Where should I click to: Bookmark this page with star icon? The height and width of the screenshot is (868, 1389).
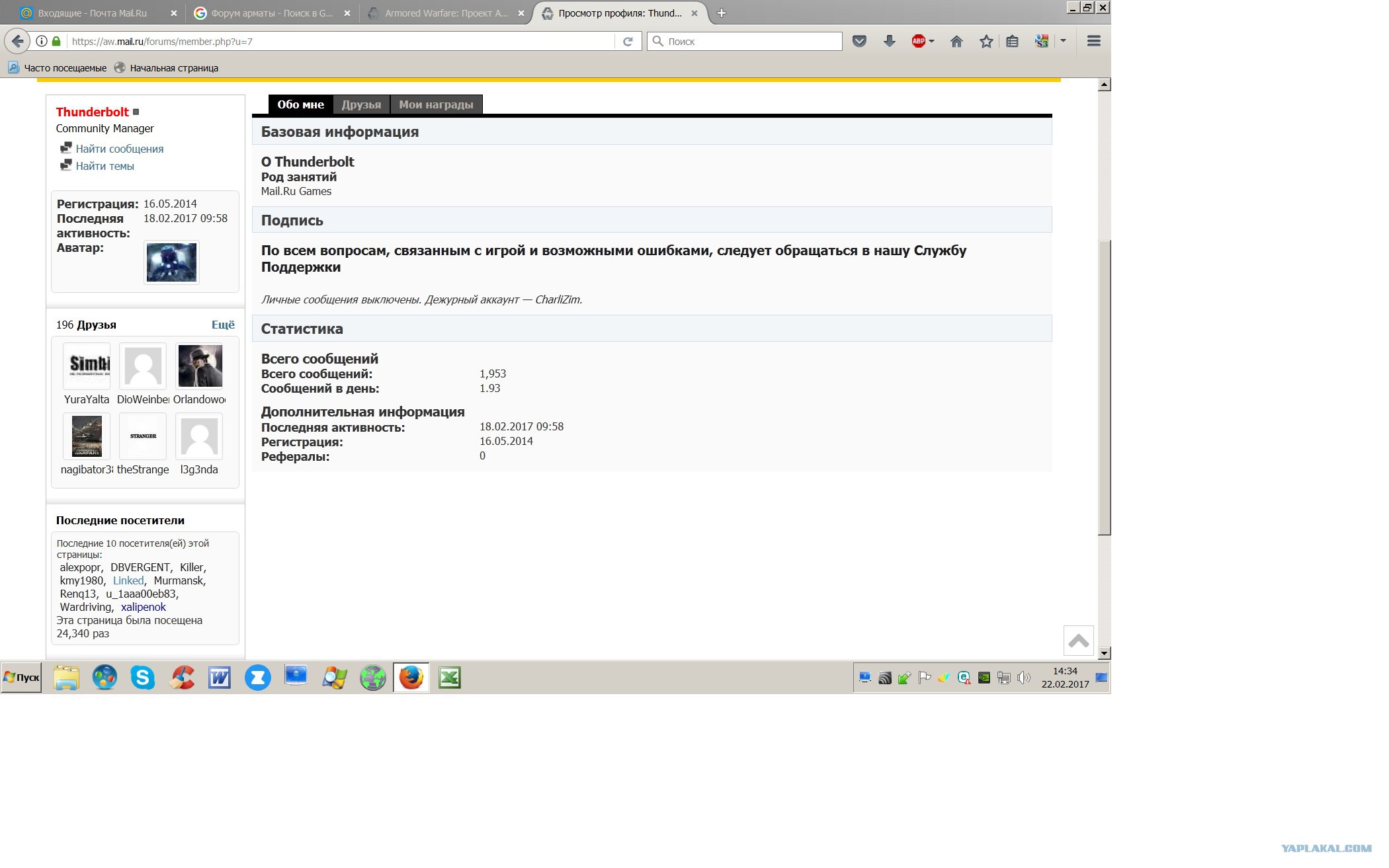click(986, 42)
